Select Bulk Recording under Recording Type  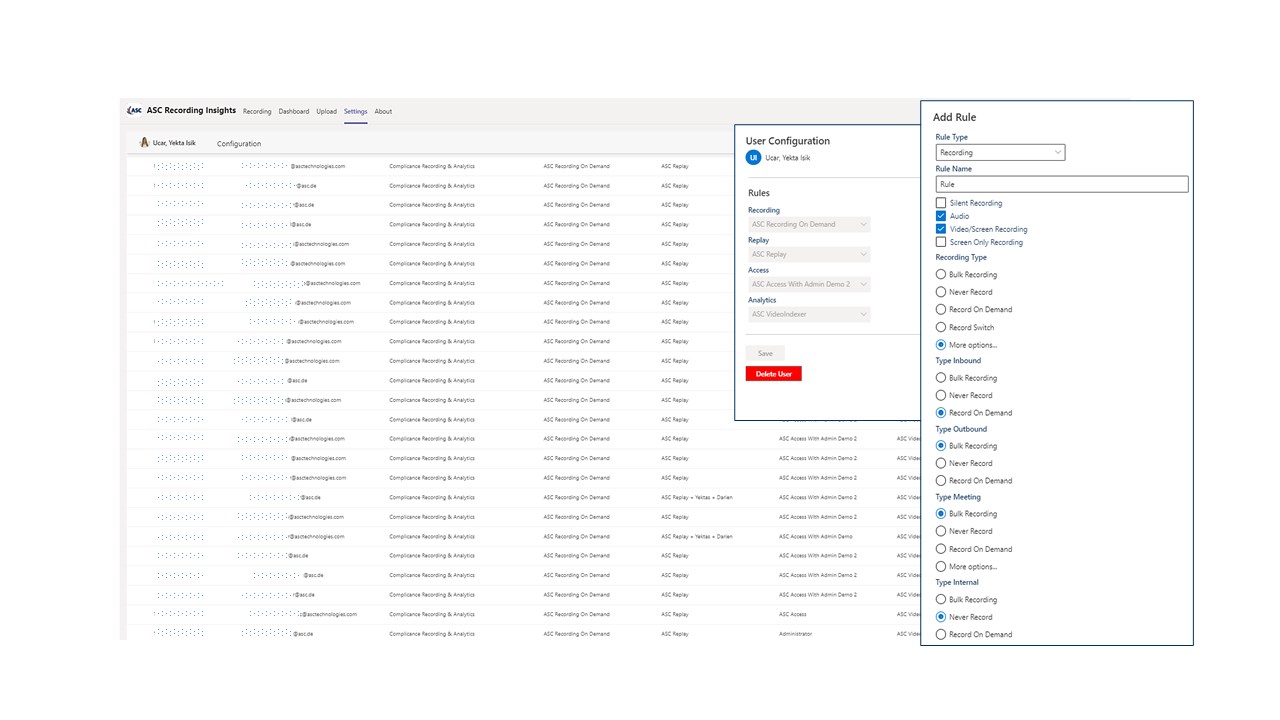point(941,274)
